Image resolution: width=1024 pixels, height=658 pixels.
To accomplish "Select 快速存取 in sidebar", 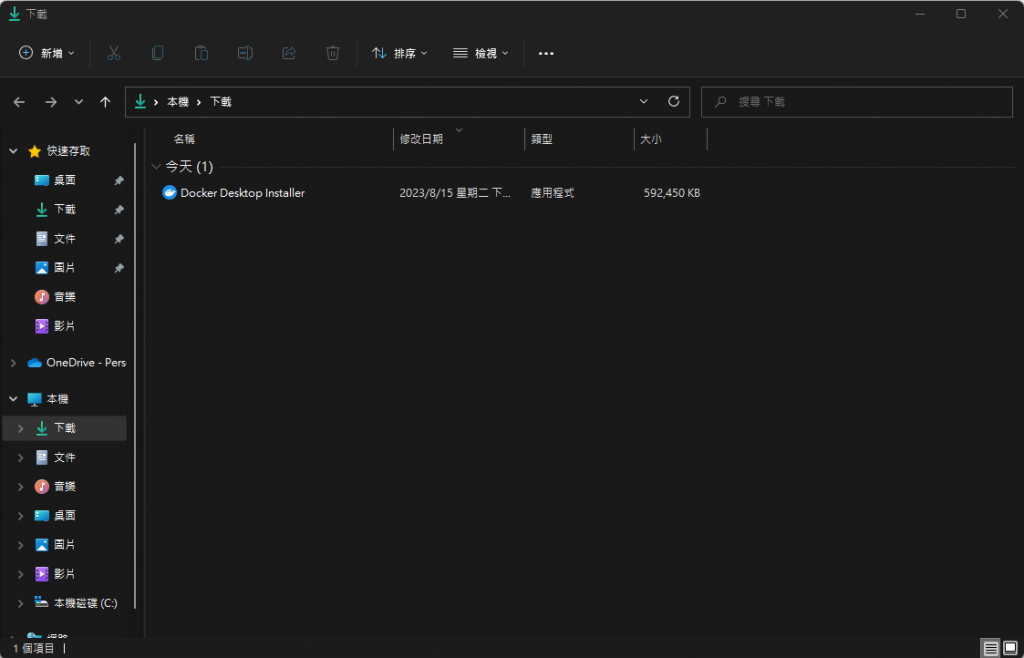I will [69, 151].
